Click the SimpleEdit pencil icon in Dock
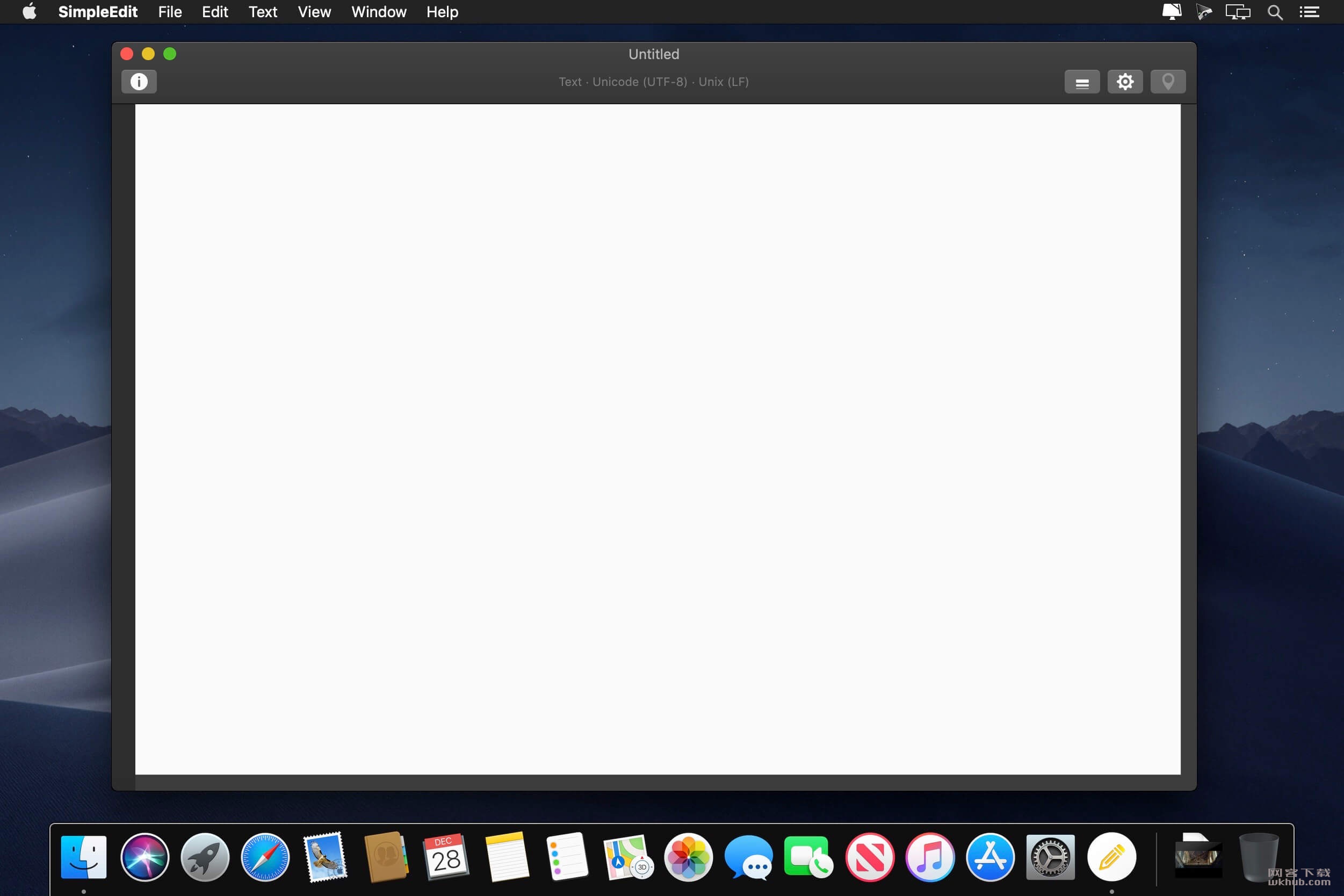This screenshot has height=896, width=1344. coord(1111,857)
